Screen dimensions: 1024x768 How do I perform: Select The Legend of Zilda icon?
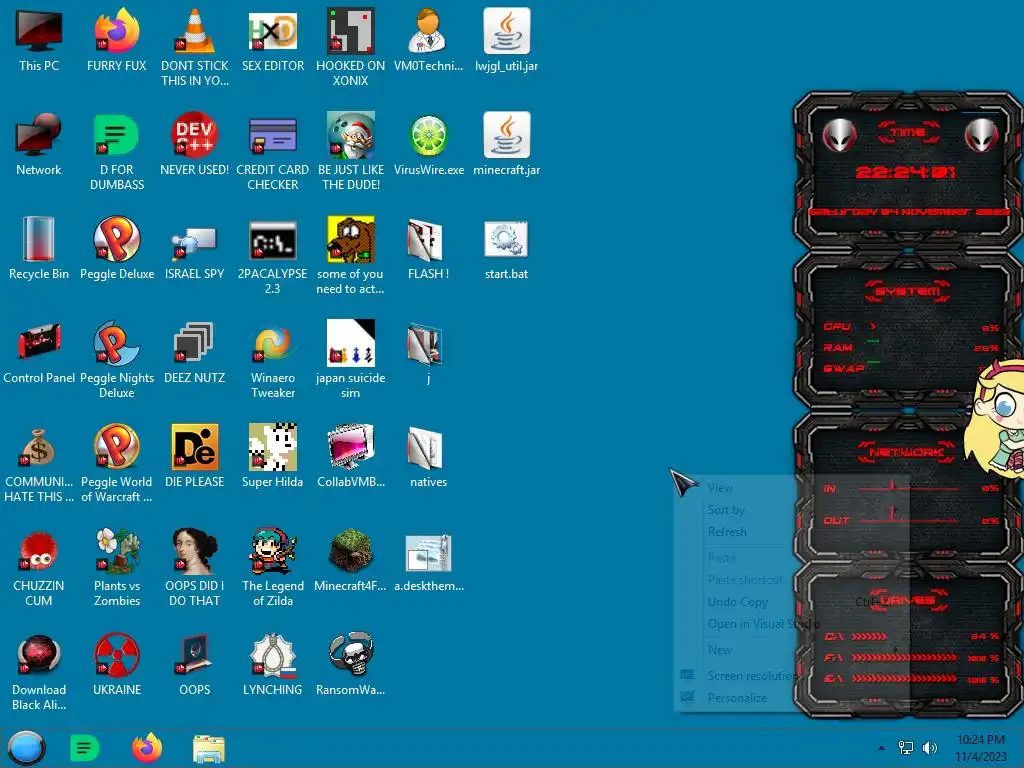pyautogui.click(x=272, y=567)
